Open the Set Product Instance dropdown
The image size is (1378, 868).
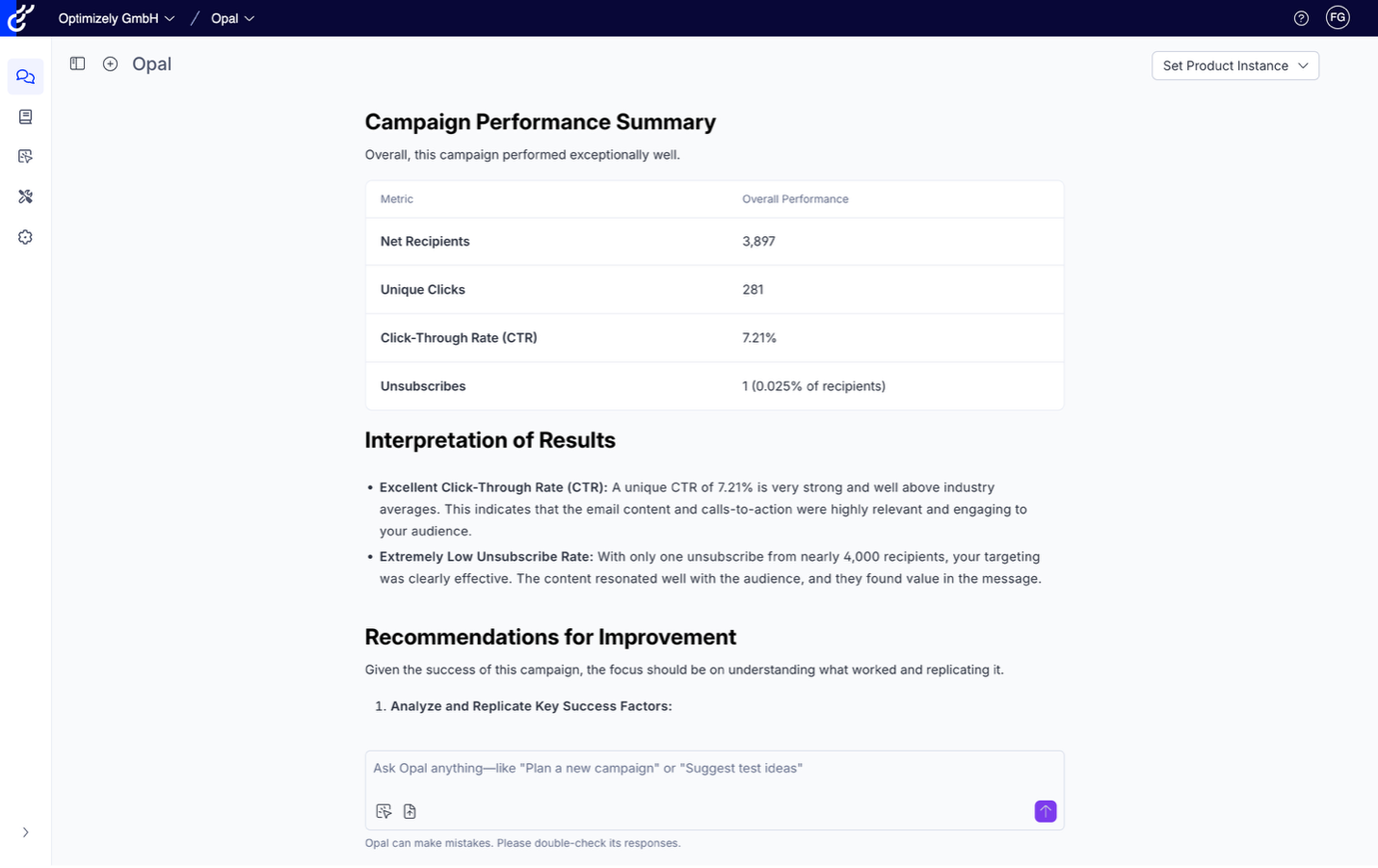1234,66
